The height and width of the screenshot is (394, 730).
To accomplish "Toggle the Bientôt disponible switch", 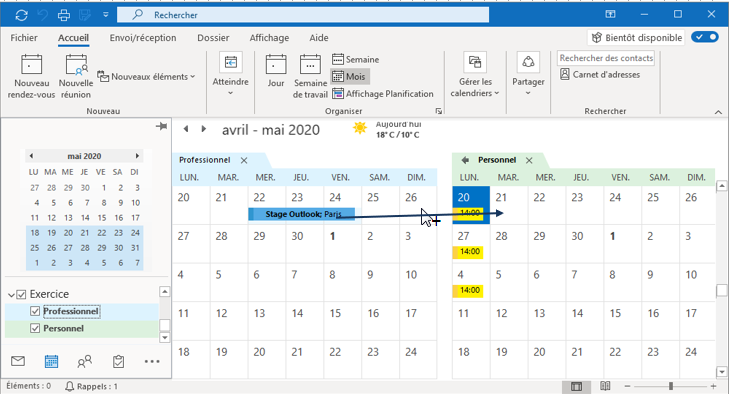I will pyautogui.click(x=705, y=37).
